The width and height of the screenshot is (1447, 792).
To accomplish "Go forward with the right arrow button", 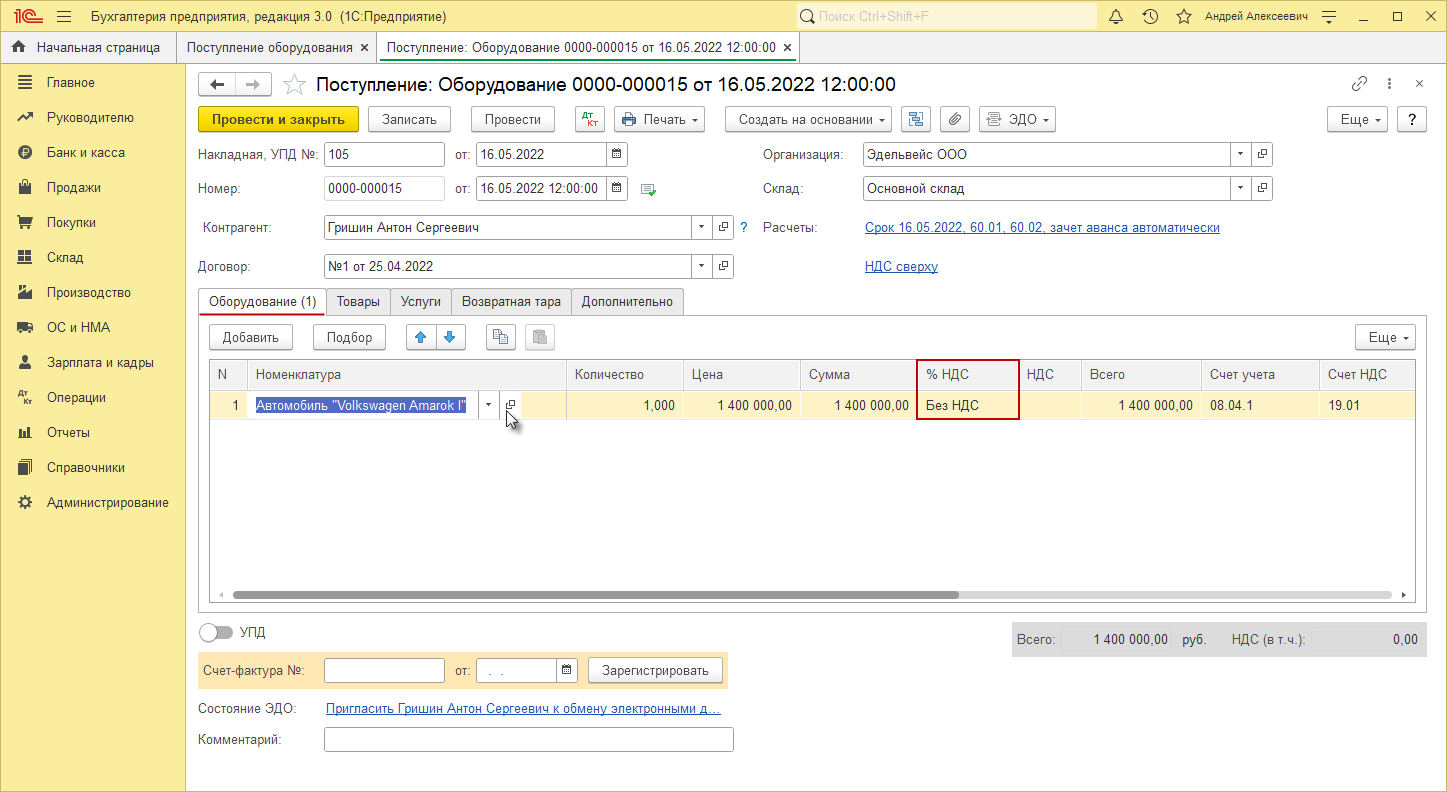I will pos(253,85).
